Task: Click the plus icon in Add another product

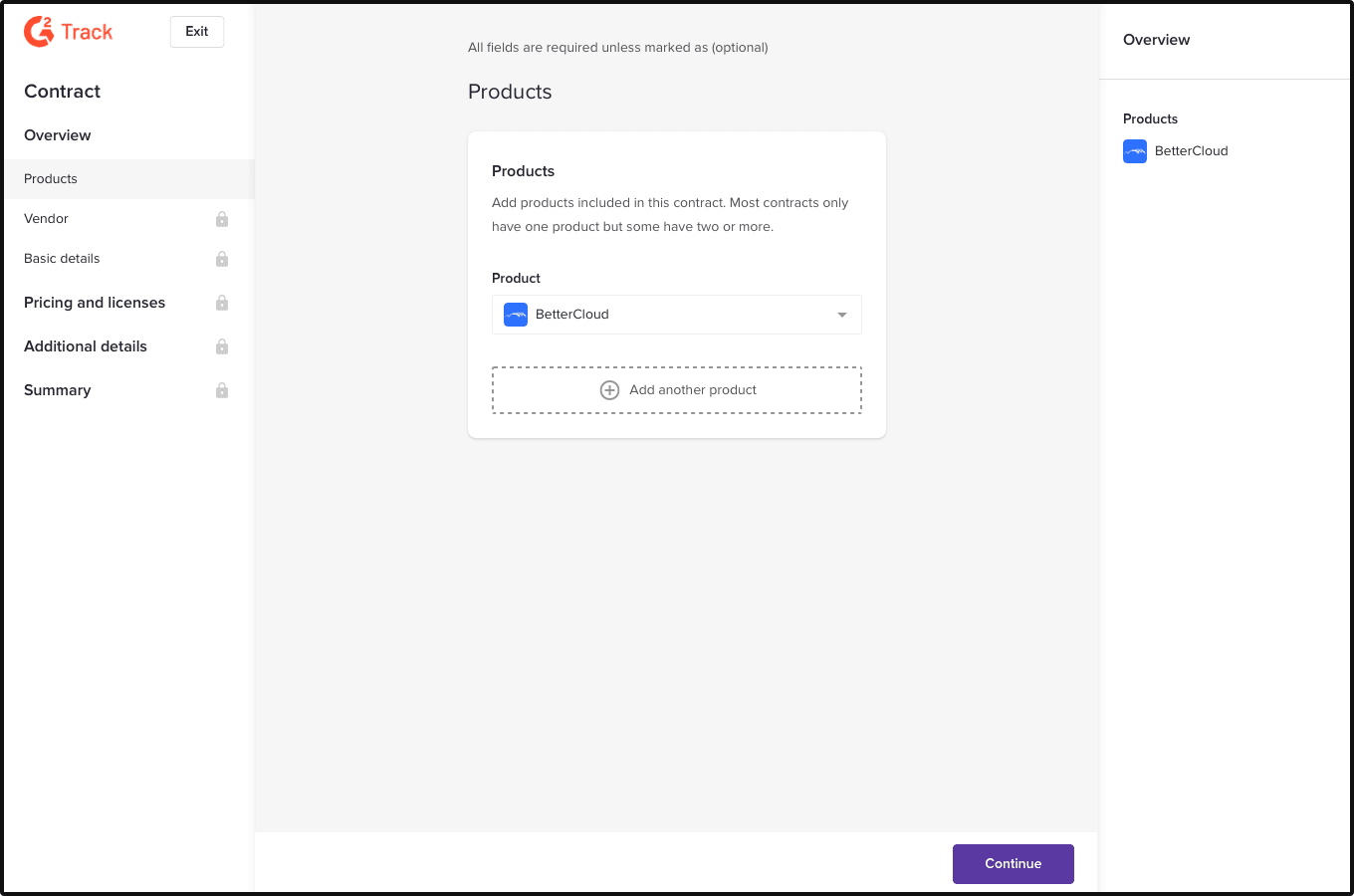Action: point(609,390)
